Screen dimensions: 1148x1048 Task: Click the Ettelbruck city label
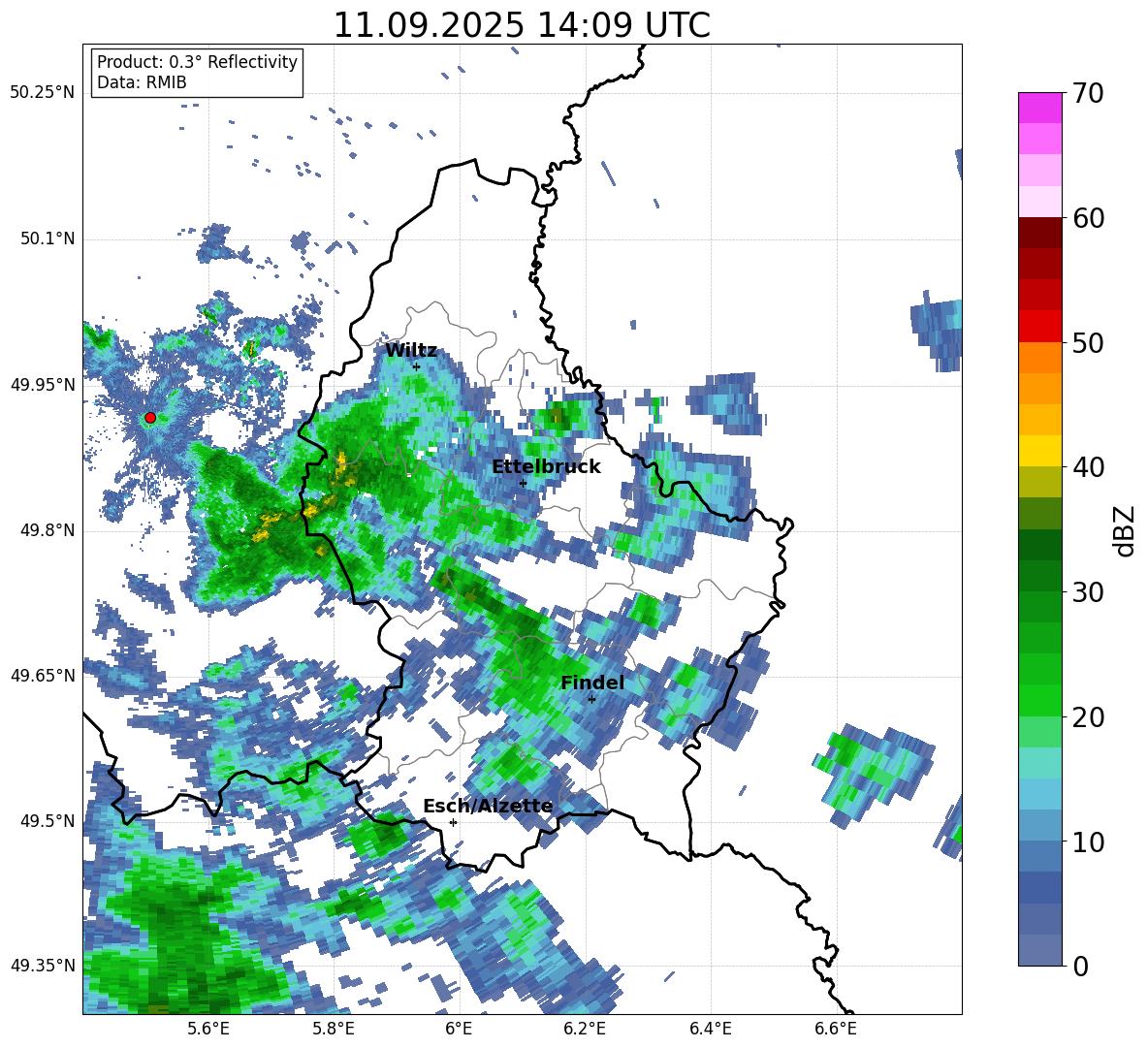tap(546, 467)
